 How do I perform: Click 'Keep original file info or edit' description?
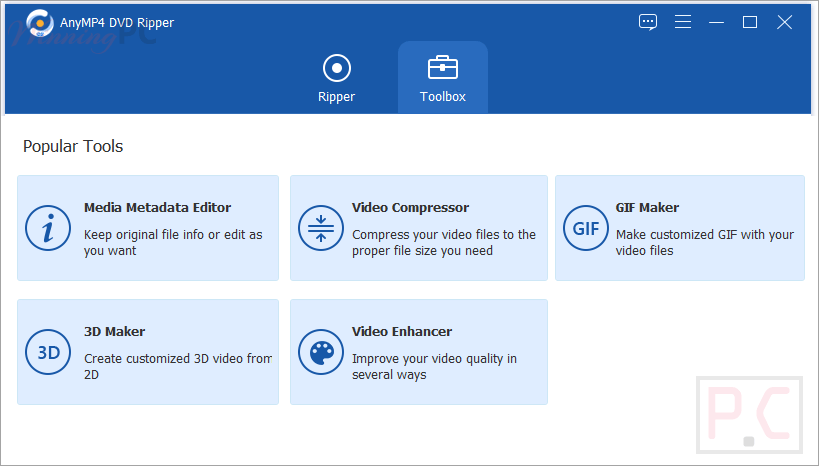173,242
